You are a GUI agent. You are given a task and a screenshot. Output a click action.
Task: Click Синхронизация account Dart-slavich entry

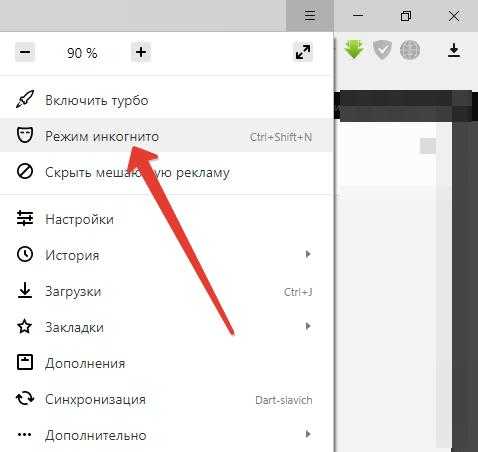point(166,399)
